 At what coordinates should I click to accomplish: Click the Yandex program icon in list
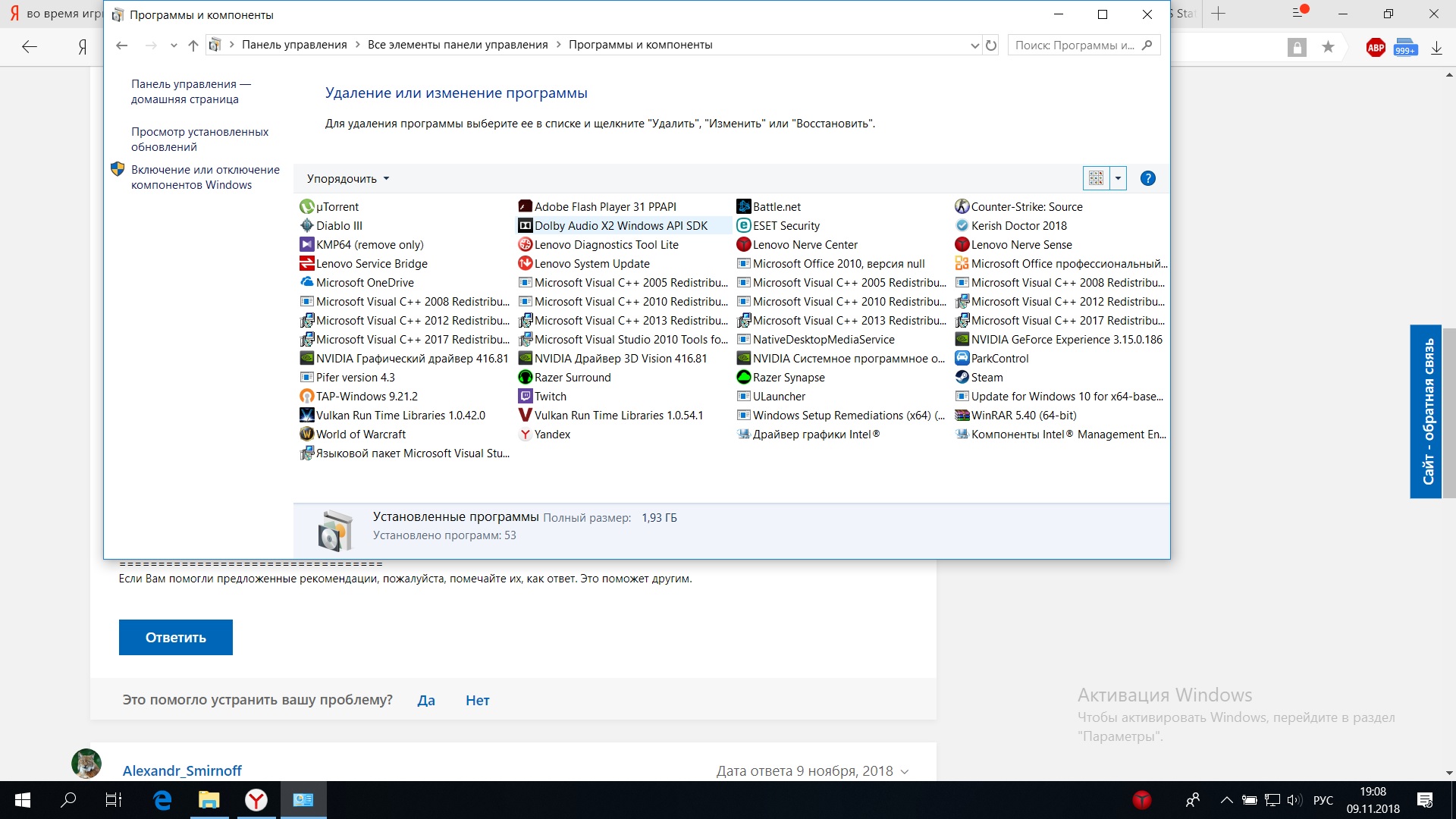tap(526, 434)
